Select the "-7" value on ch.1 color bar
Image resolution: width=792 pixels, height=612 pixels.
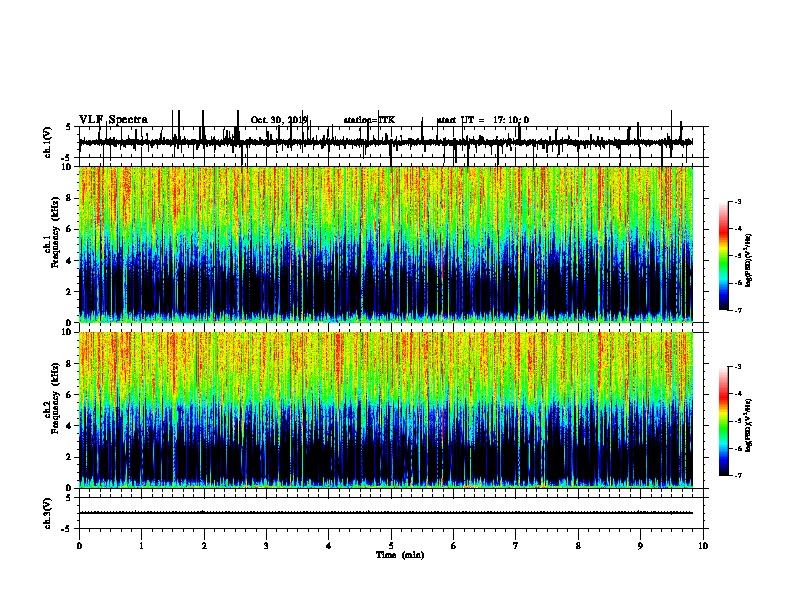[x=737, y=310]
